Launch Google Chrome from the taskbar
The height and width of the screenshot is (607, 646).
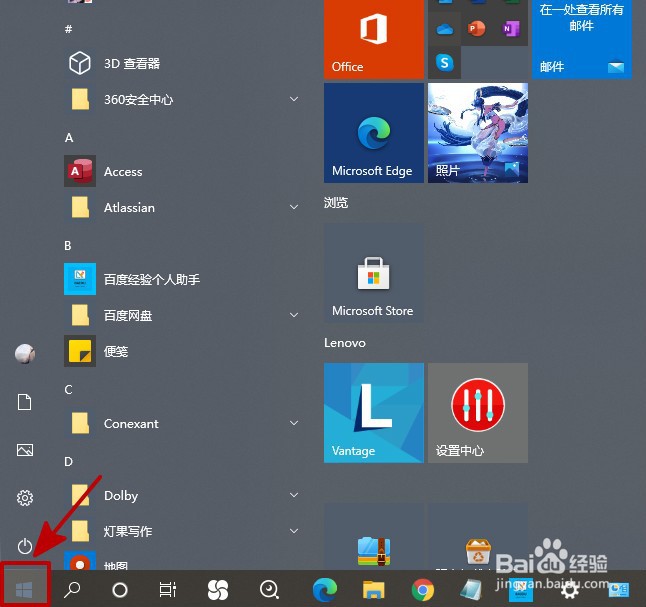coord(423,590)
